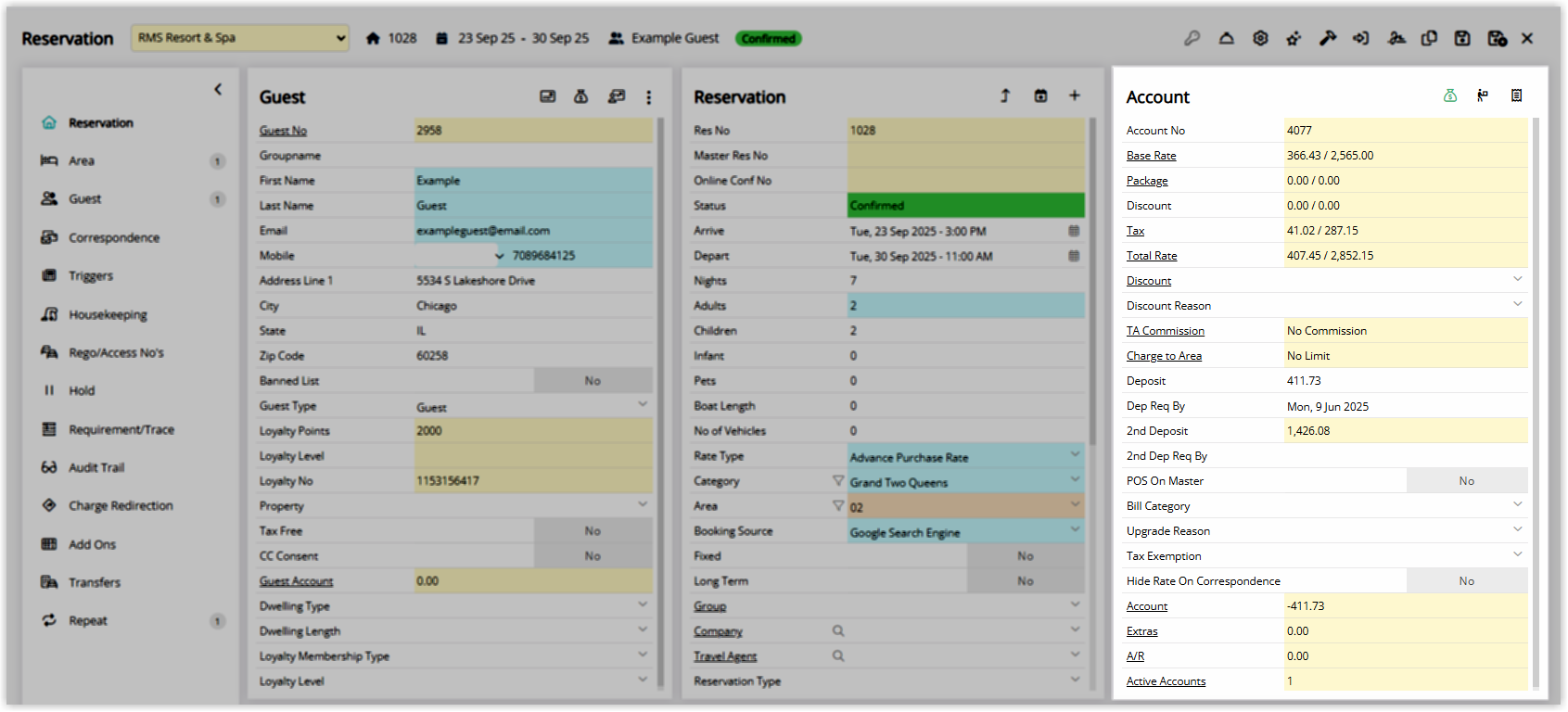Click the Total Rate link

1152,256
